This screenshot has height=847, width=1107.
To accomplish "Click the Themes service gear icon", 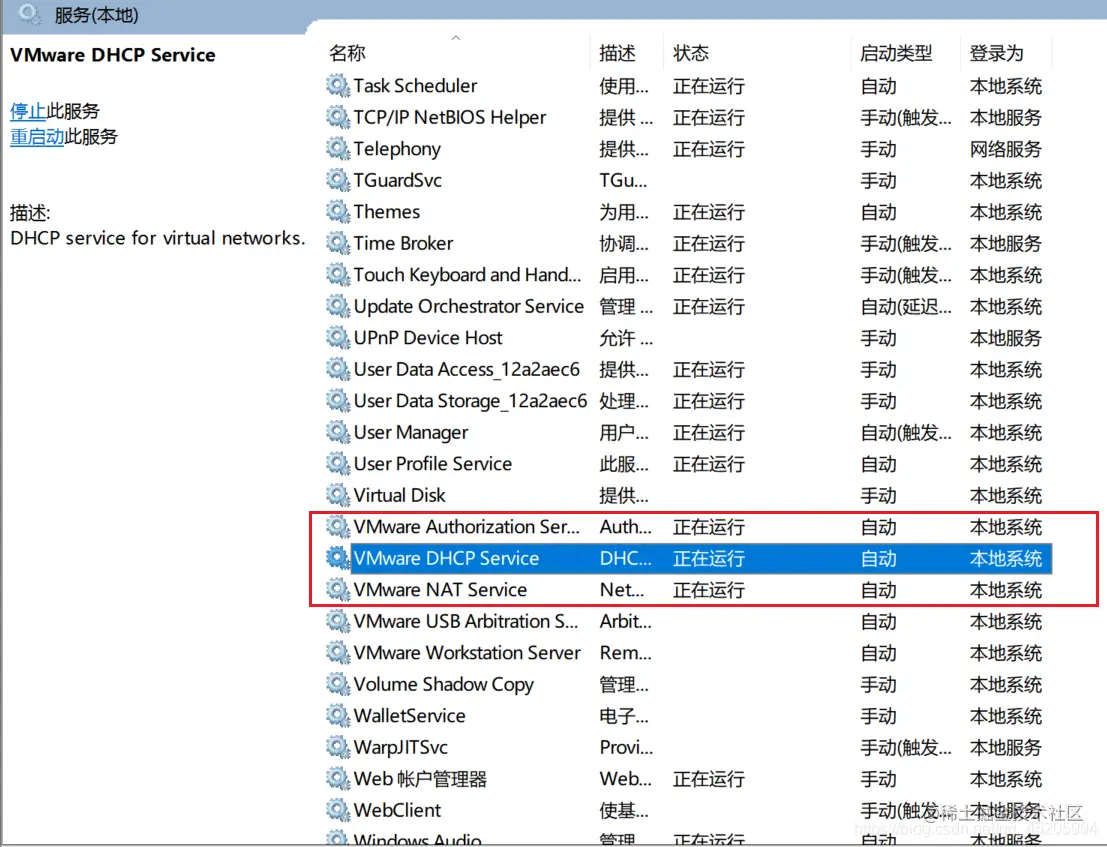I will coord(337,212).
